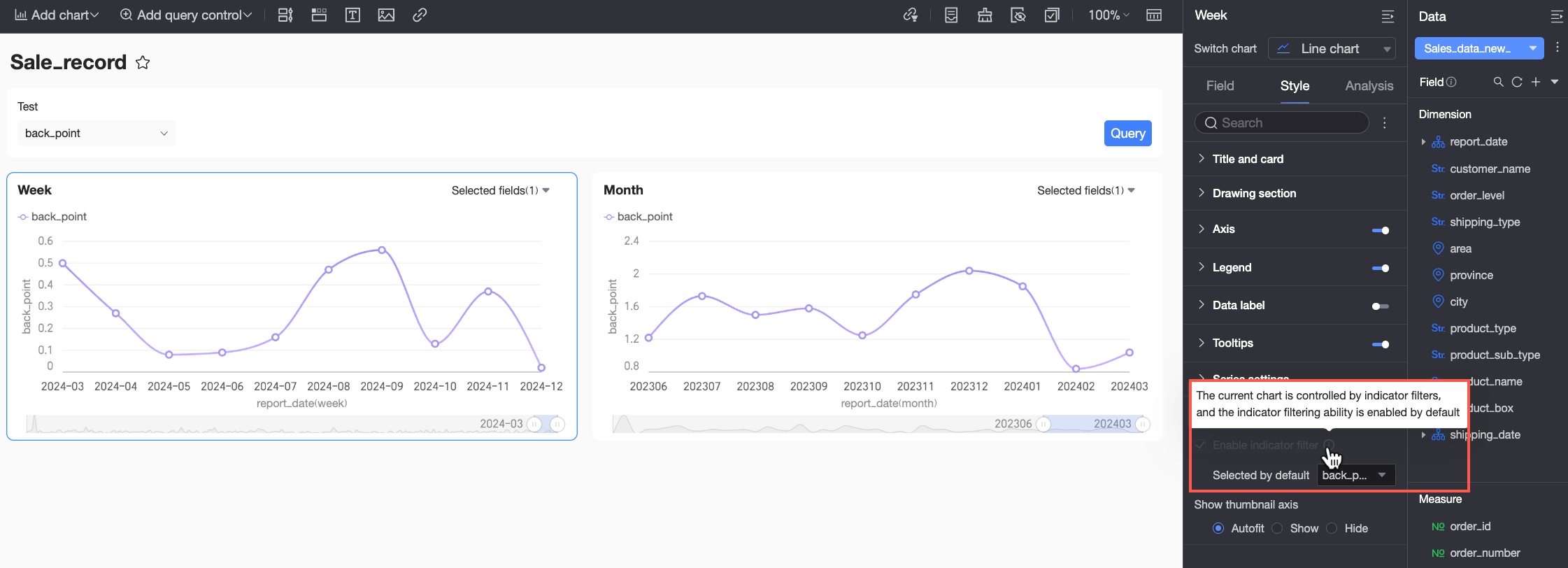Select the Hide thumbnail axis radio

1332,528
